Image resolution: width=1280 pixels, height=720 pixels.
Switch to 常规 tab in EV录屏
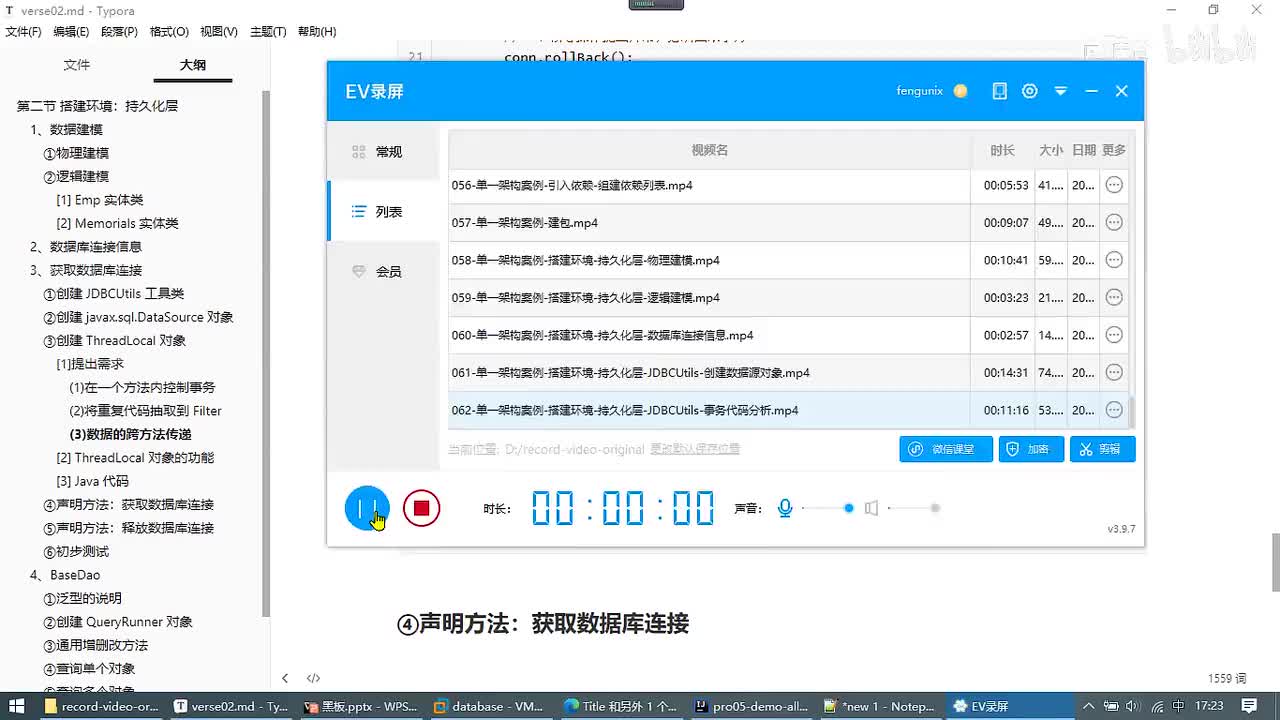pos(384,152)
